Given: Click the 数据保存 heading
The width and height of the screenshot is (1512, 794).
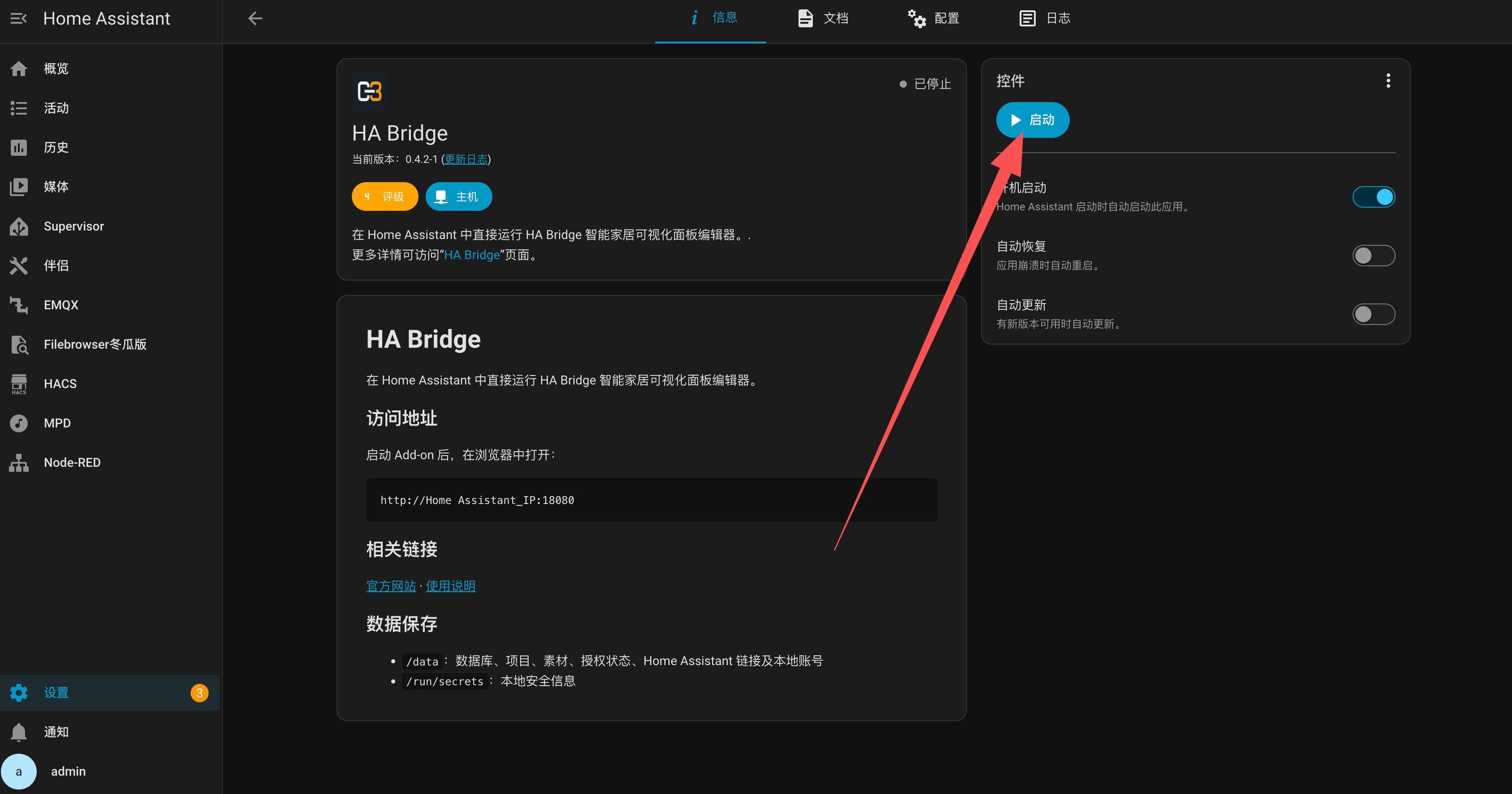Looking at the screenshot, I should click(401, 624).
